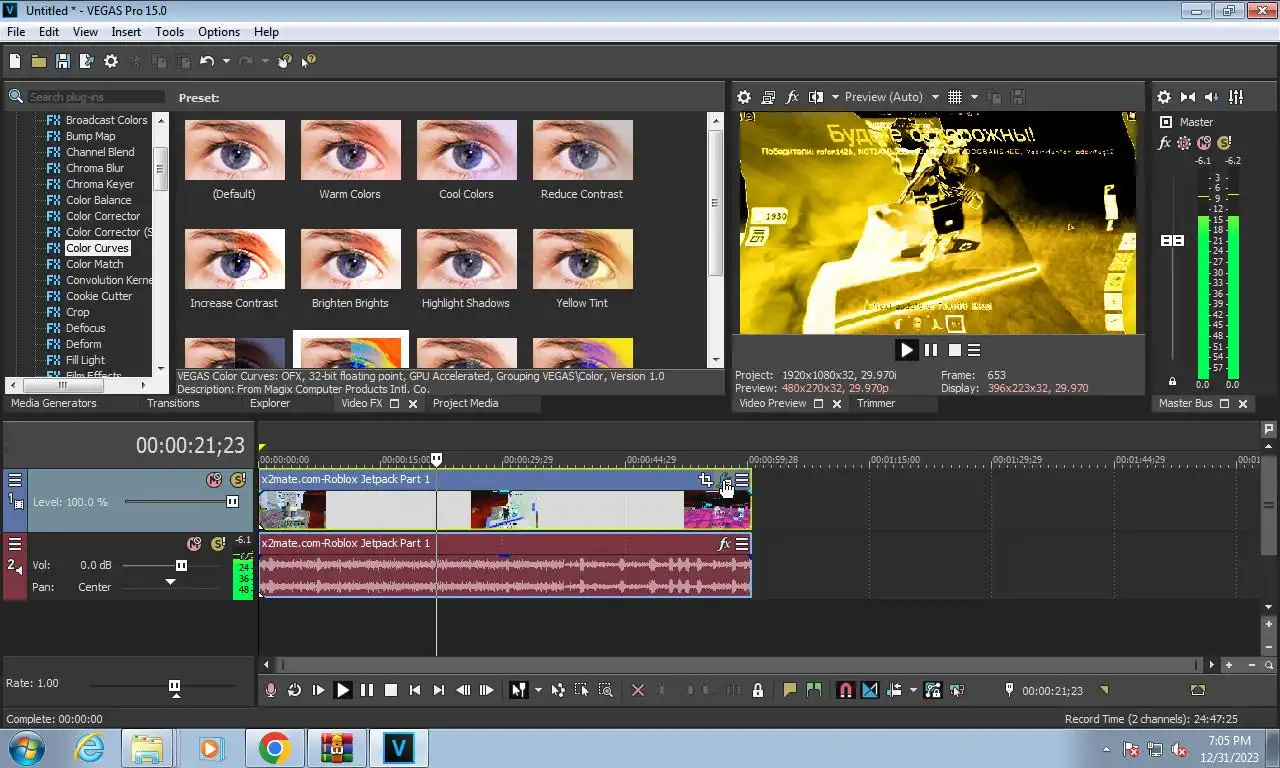Open video clip event hamburger menu
The width and height of the screenshot is (1280, 768).
click(x=742, y=480)
